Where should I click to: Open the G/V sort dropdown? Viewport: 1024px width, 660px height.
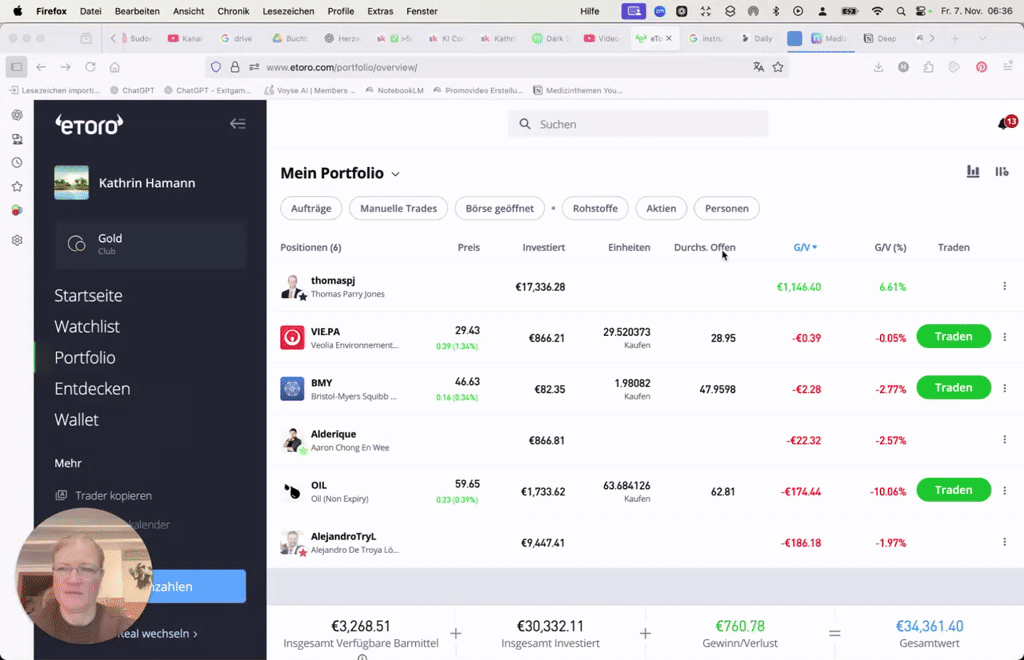[x=805, y=247]
